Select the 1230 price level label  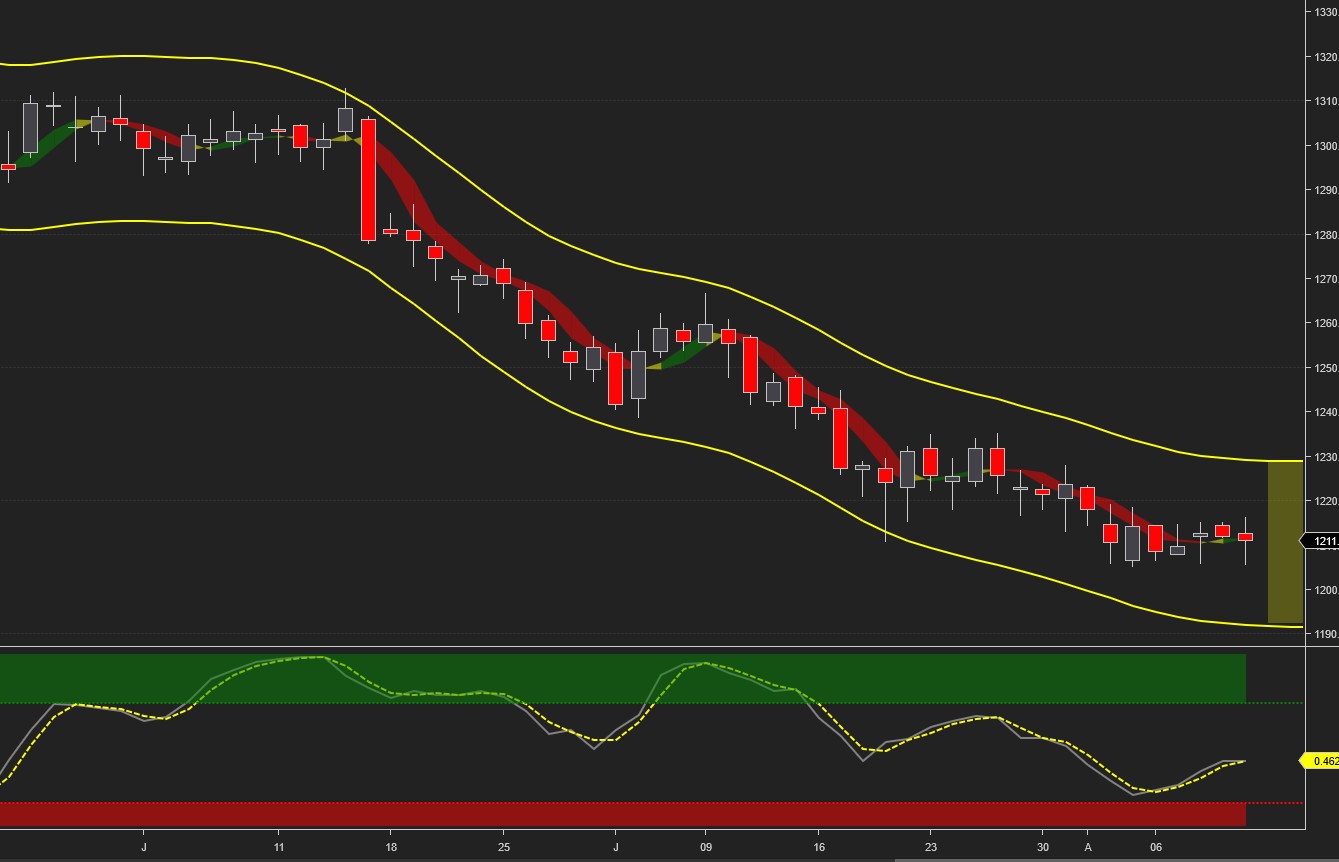tap(1327, 456)
